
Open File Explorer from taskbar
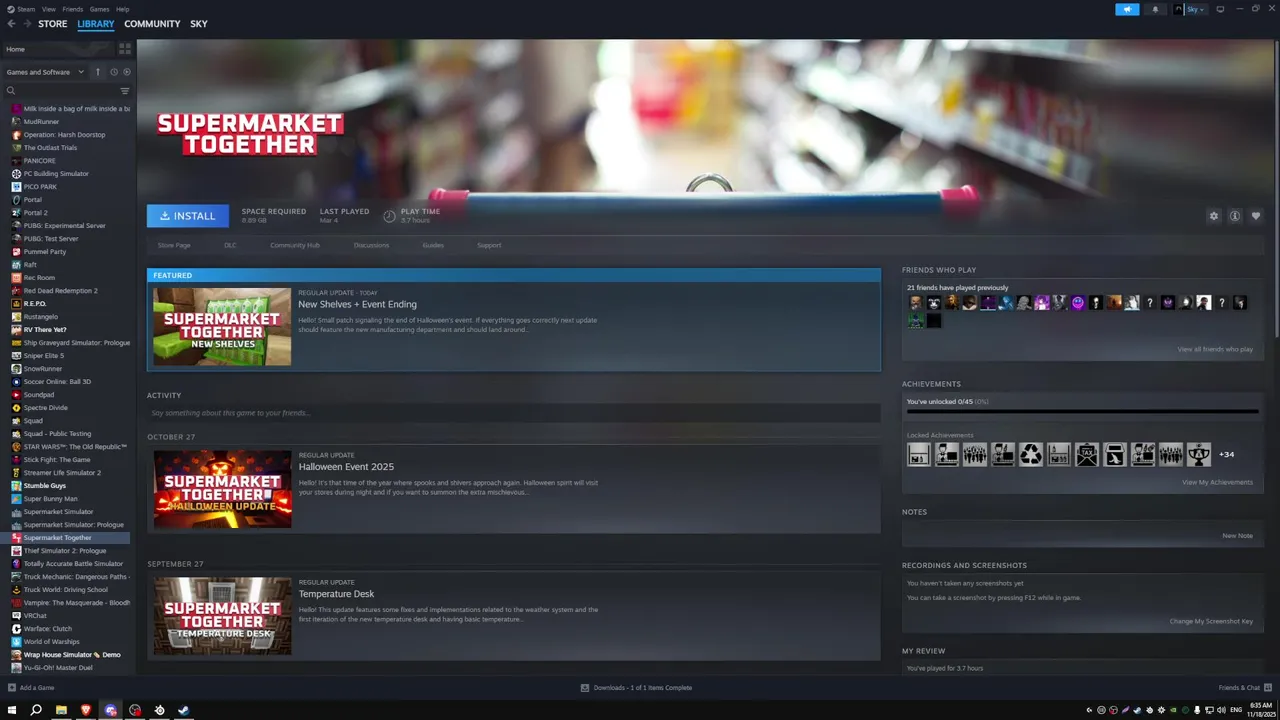pyautogui.click(x=61, y=710)
